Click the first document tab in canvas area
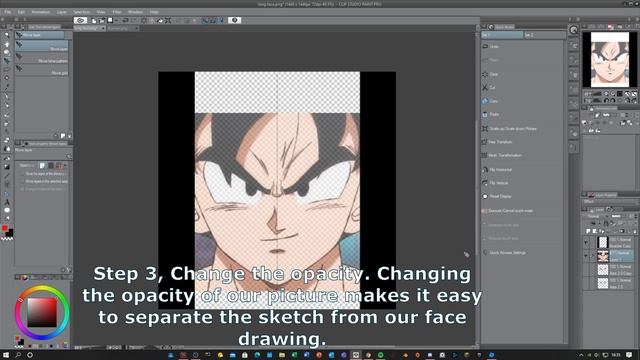The height and width of the screenshot is (360, 640). tap(90, 28)
